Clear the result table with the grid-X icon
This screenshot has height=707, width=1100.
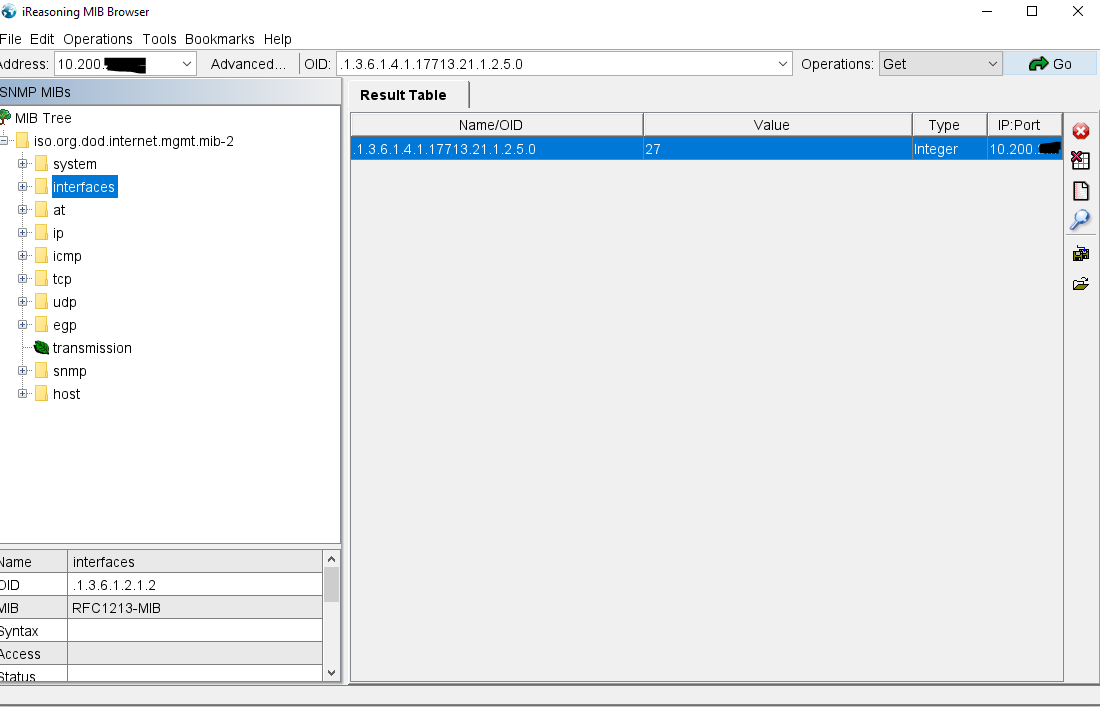pos(1080,160)
